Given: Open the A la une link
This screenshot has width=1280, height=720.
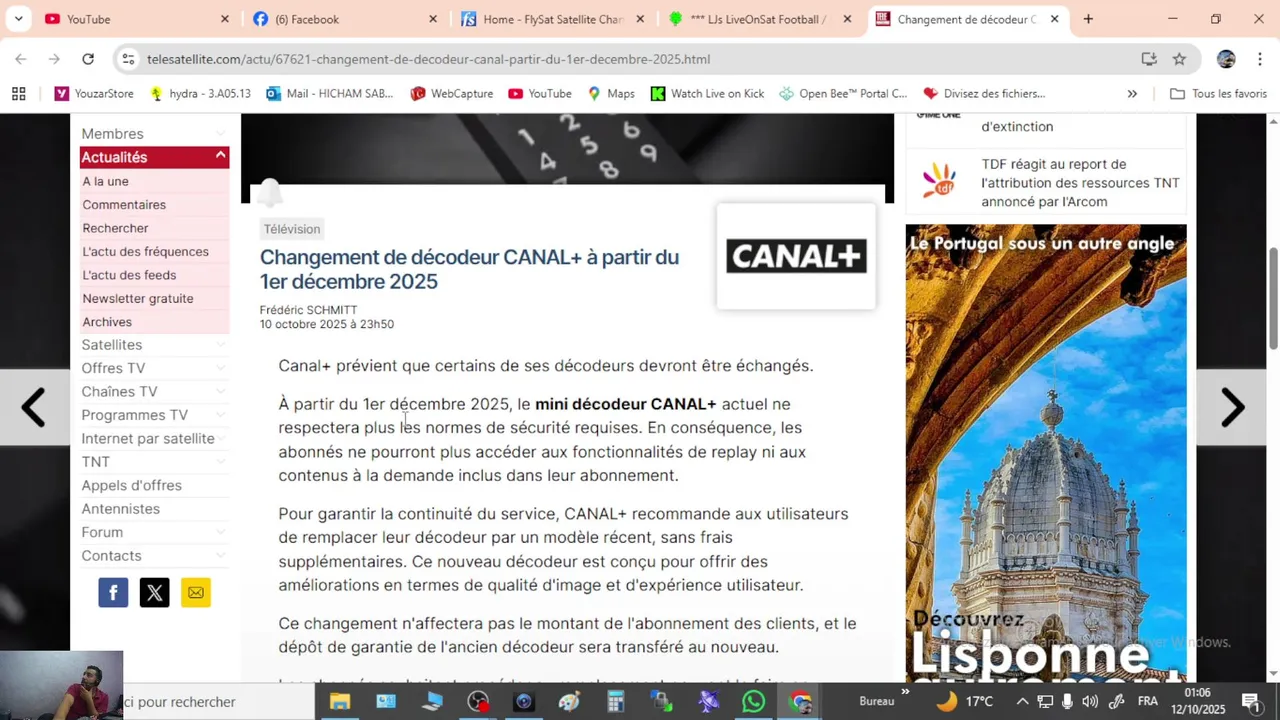Looking at the screenshot, I should coord(105,181).
